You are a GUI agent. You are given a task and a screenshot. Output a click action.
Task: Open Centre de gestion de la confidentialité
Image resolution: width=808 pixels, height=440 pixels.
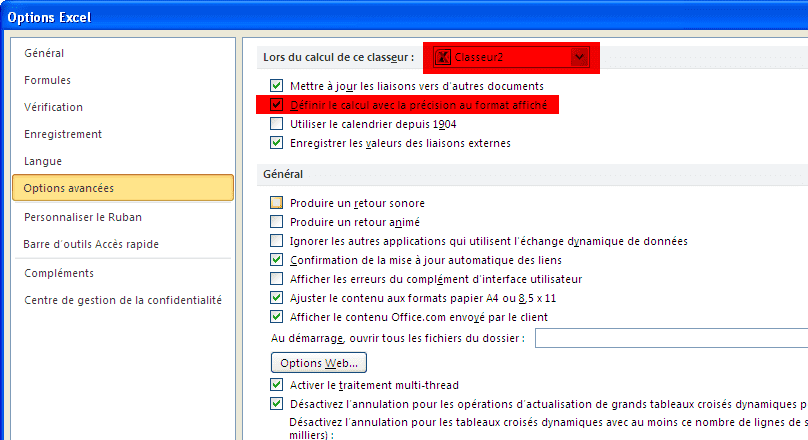coord(123,300)
